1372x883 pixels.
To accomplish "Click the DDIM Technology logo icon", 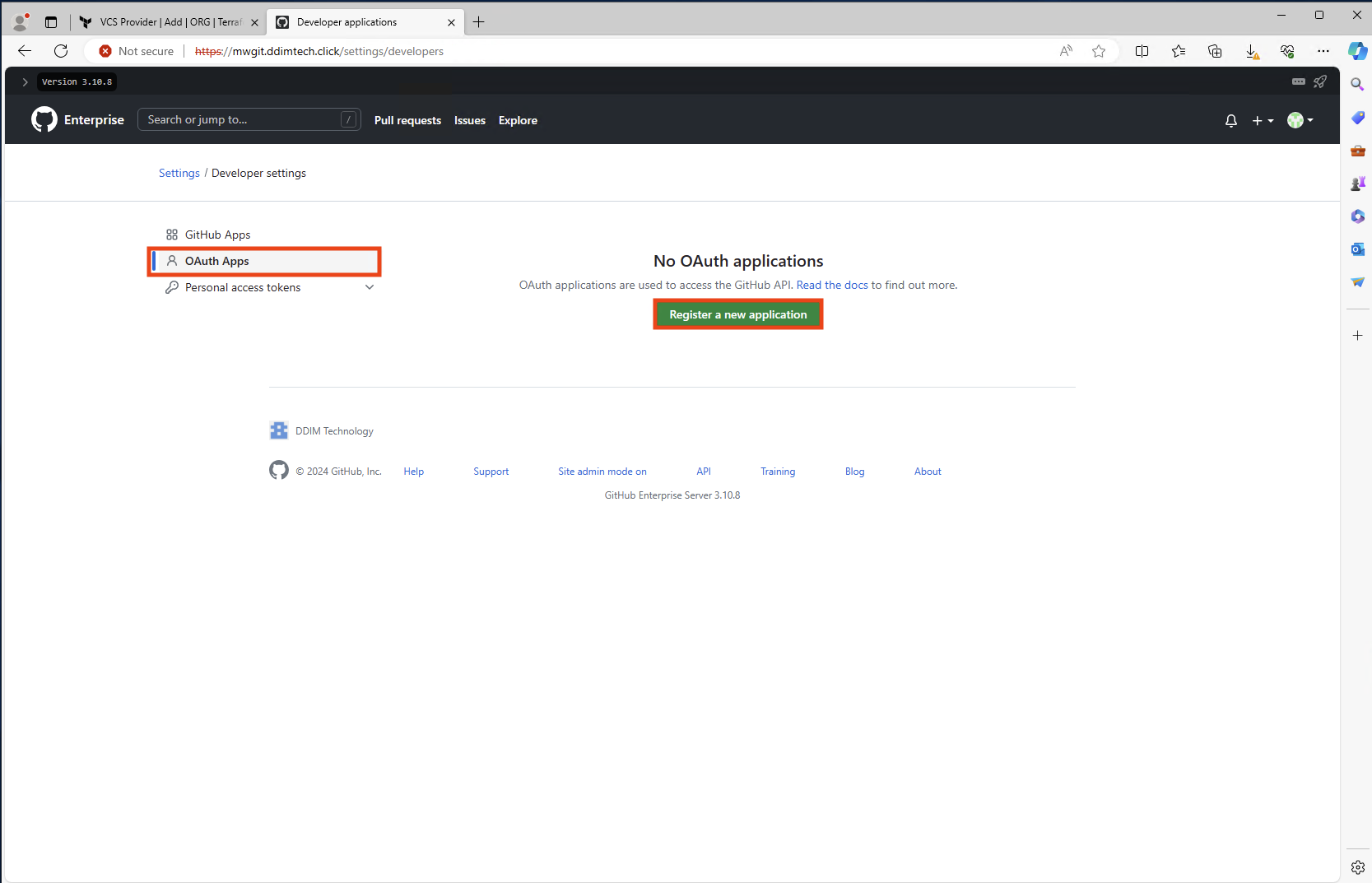I will [279, 430].
